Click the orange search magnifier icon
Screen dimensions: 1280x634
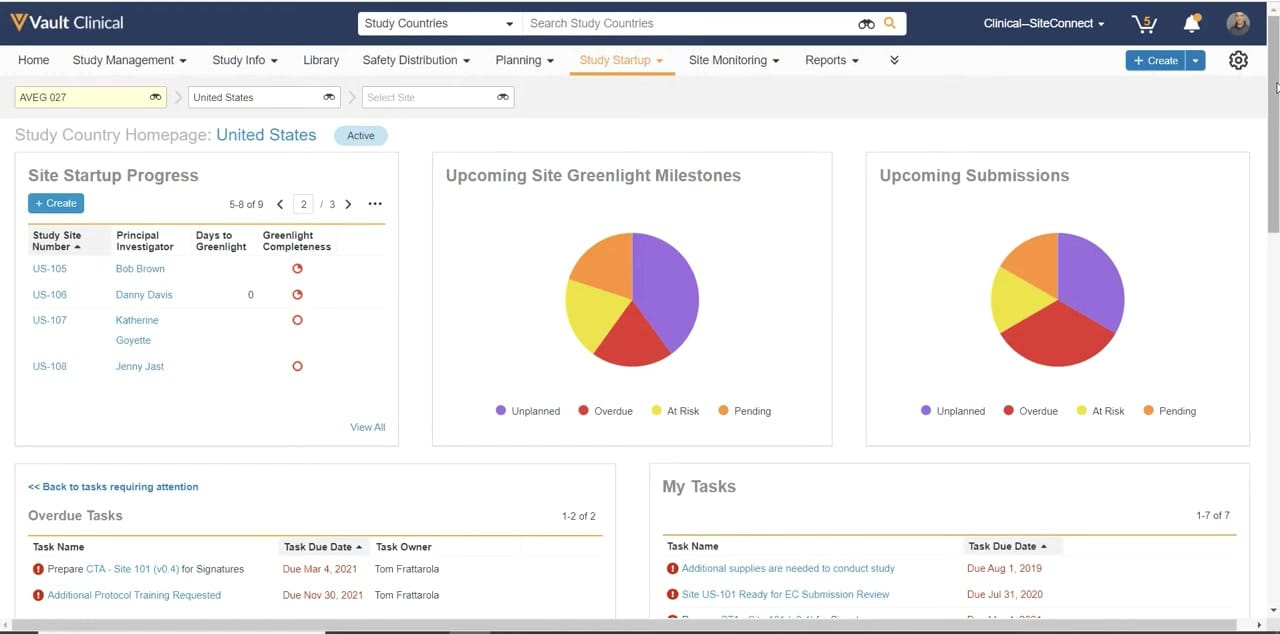coord(890,23)
